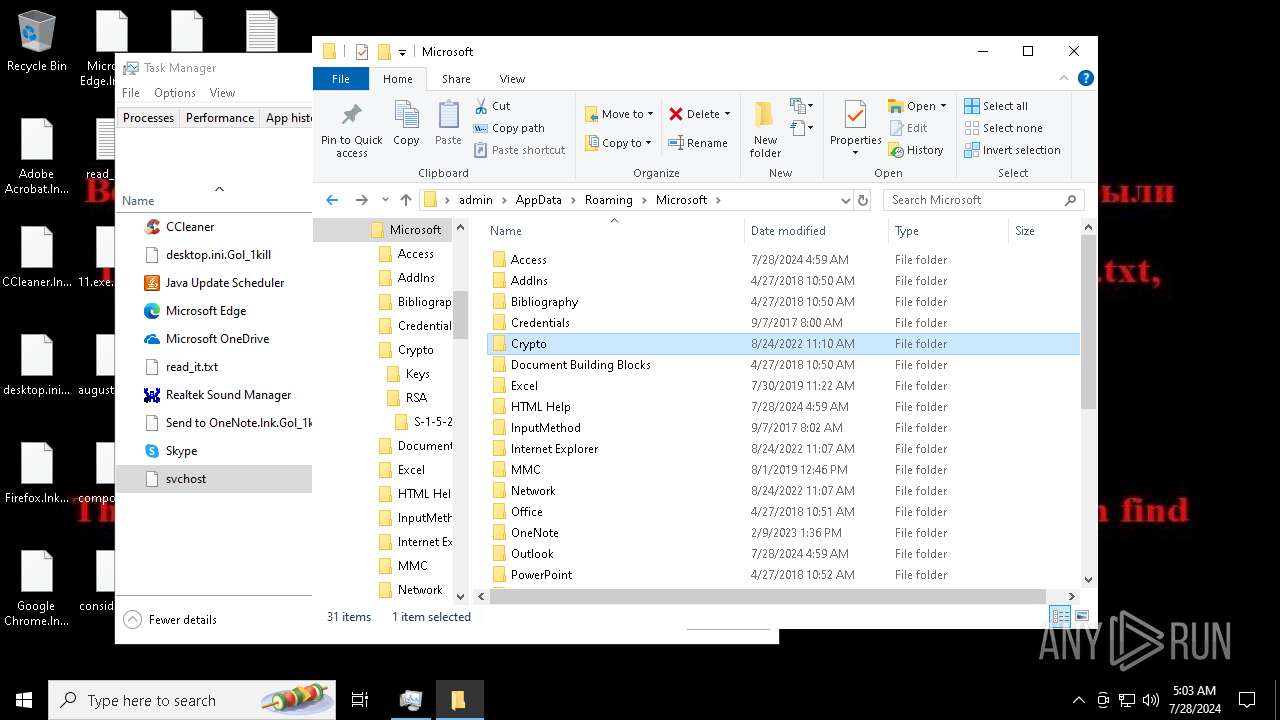Click Invert selection in ribbon
The image size is (1280, 720).
(1012, 150)
